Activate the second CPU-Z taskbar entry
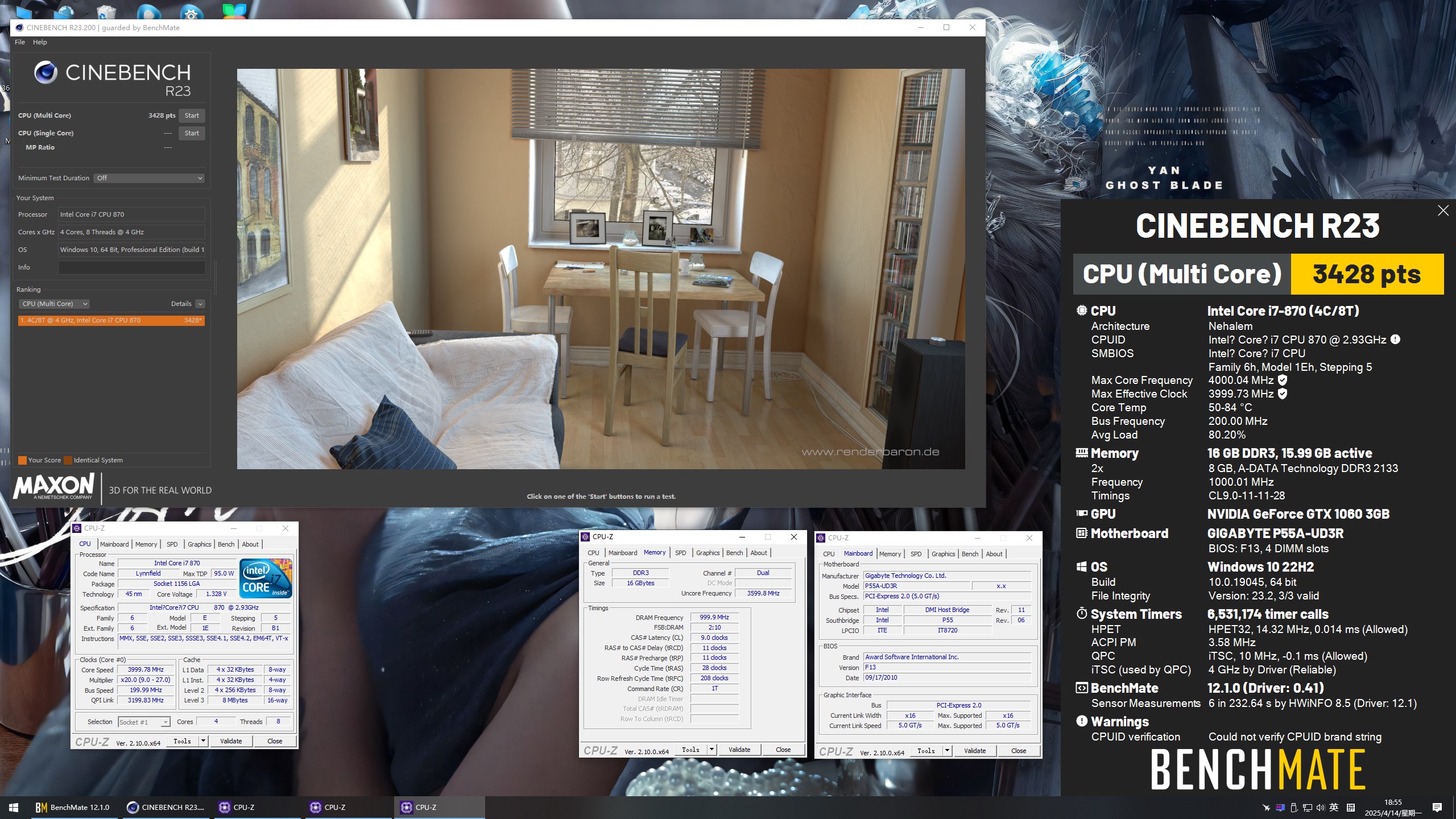1456x819 pixels. pos(349,807)
